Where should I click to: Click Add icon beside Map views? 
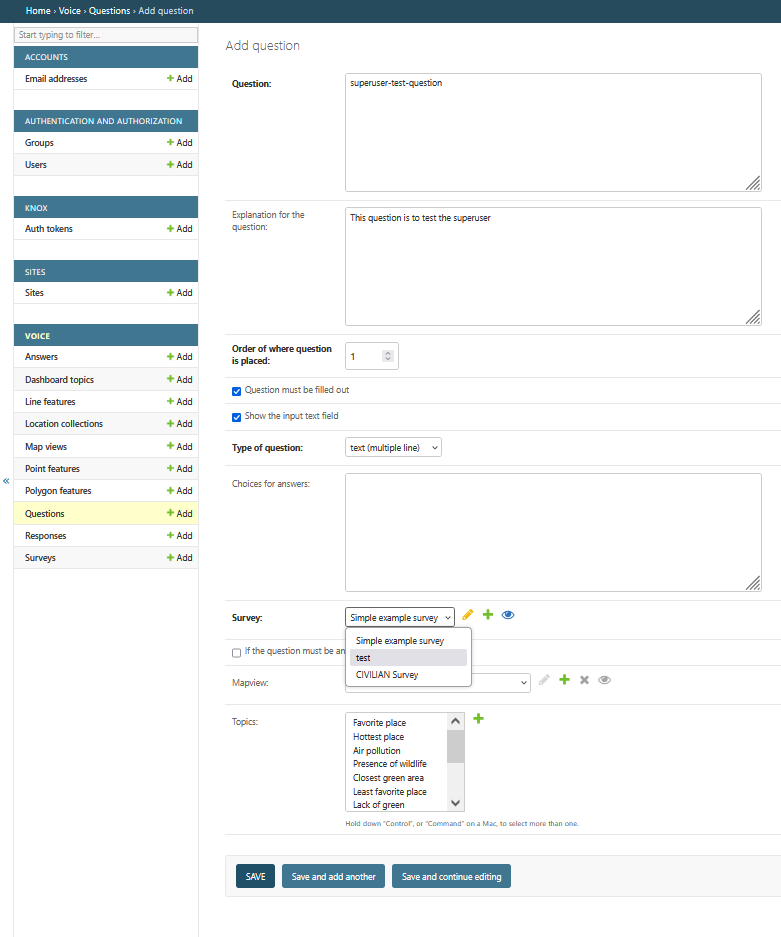point(180,447)
